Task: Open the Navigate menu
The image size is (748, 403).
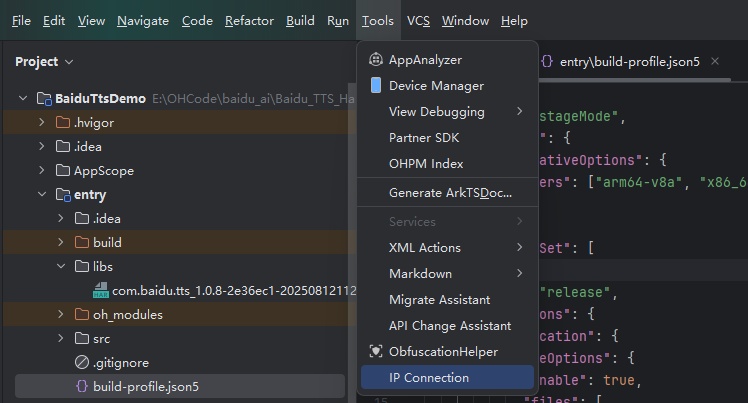Action: [x=143, y=21]
